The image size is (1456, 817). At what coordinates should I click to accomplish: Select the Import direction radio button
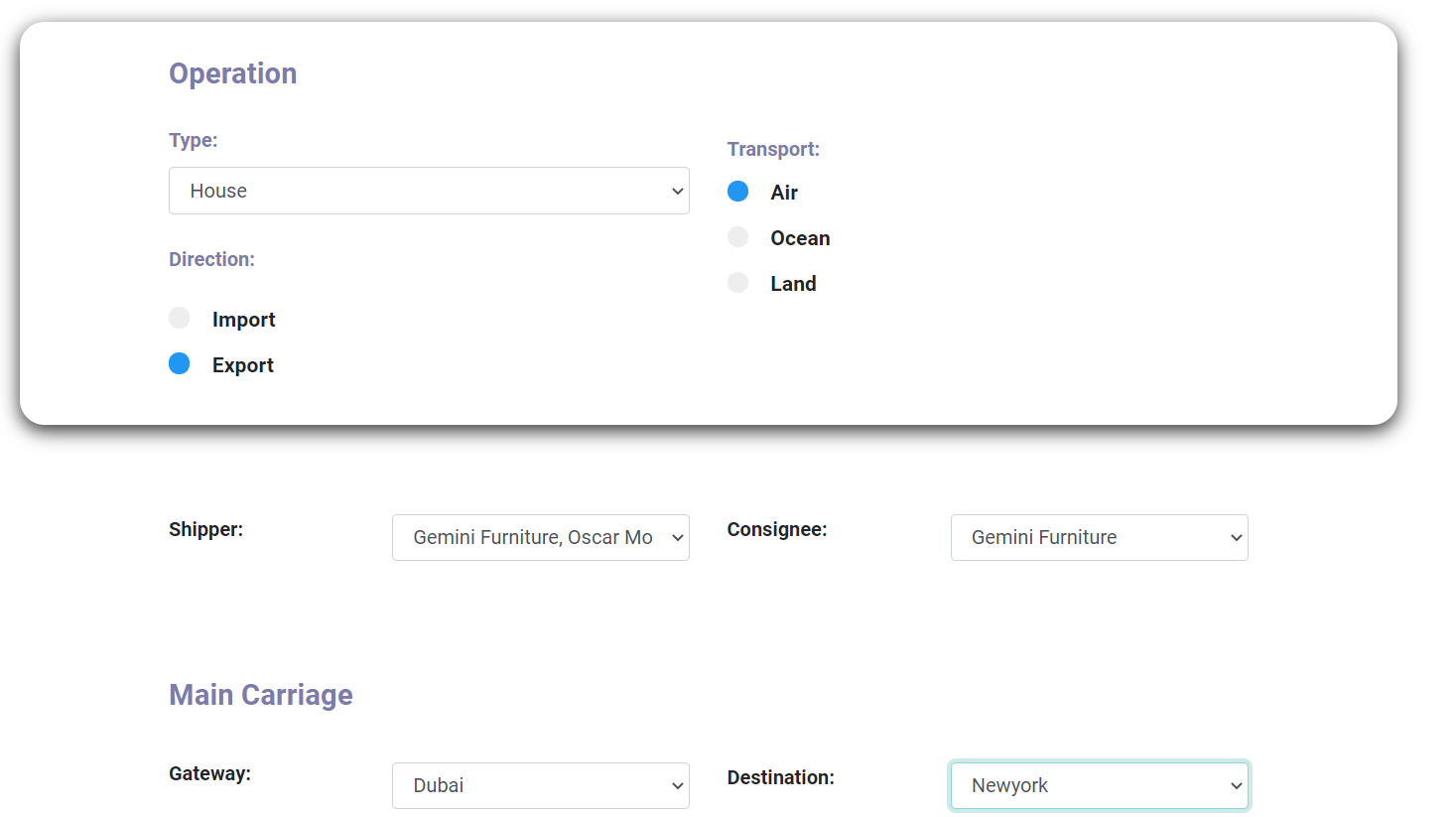pyautogui.click(x=180, y=319)
